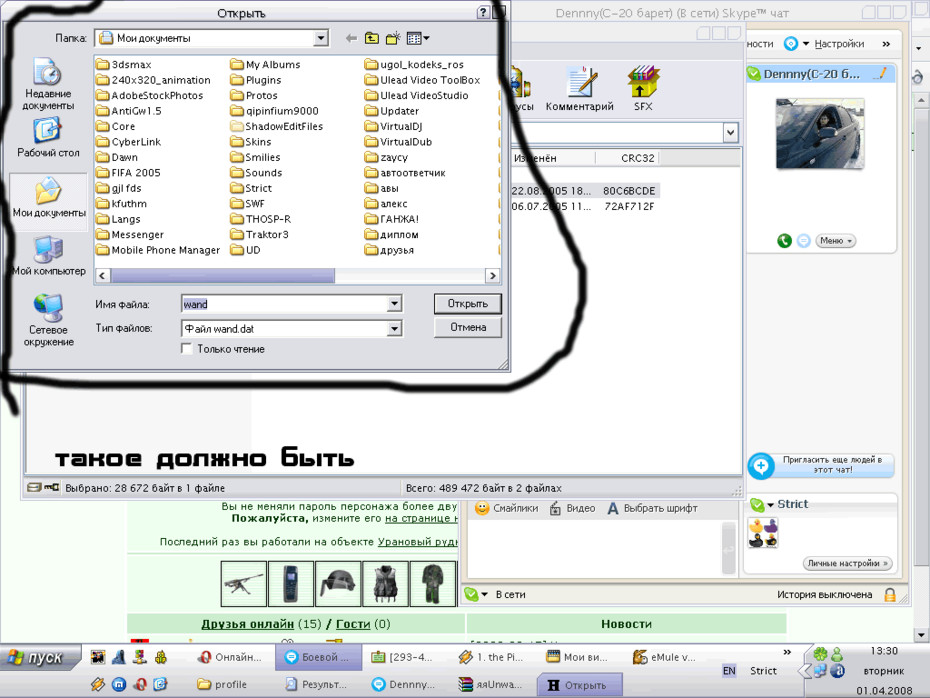Viewport: 930px width, 698px height.
Task: Select file row with CRC 72AF712F
Action: point(584,206)
